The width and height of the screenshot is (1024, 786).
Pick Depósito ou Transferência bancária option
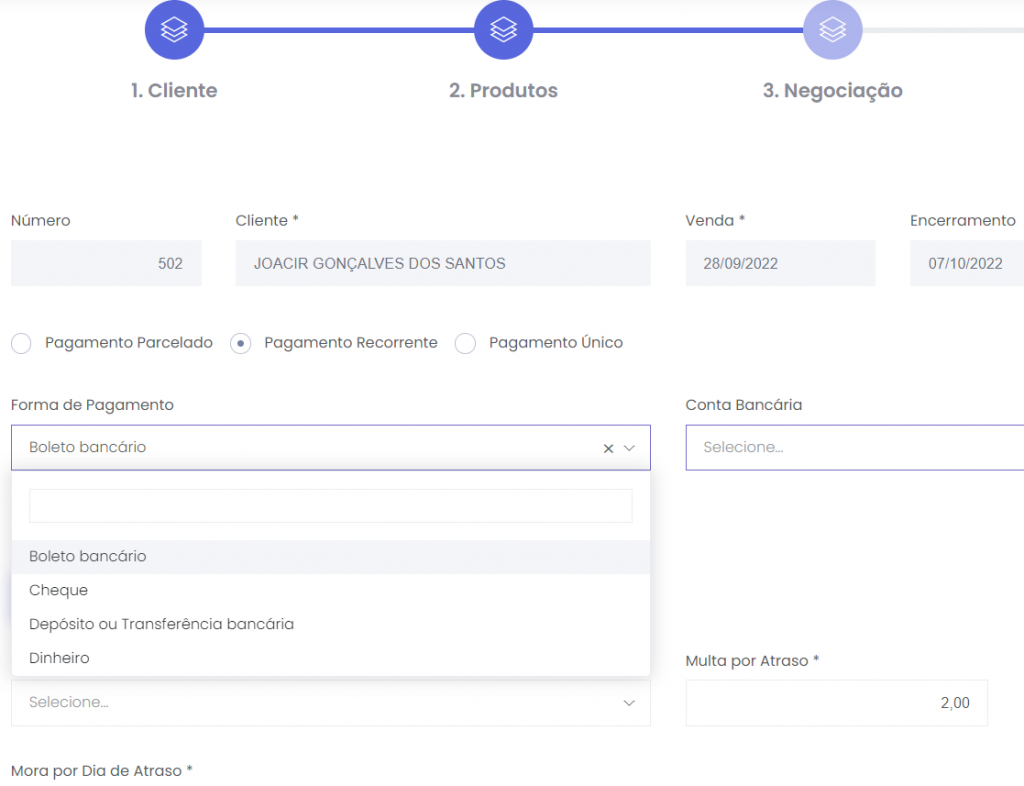point(161,625)
